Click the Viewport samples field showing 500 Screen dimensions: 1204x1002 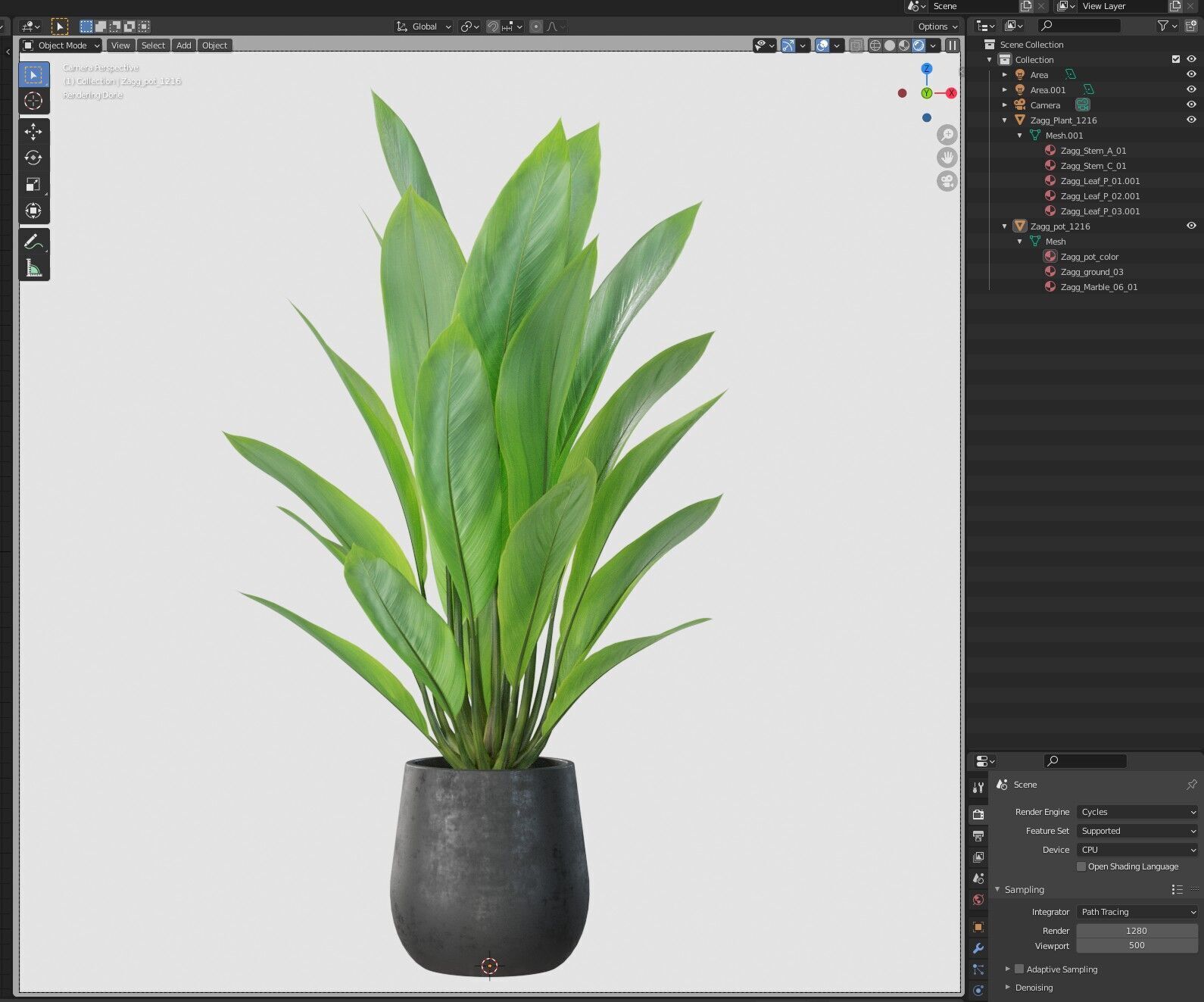click(1137, 945)
